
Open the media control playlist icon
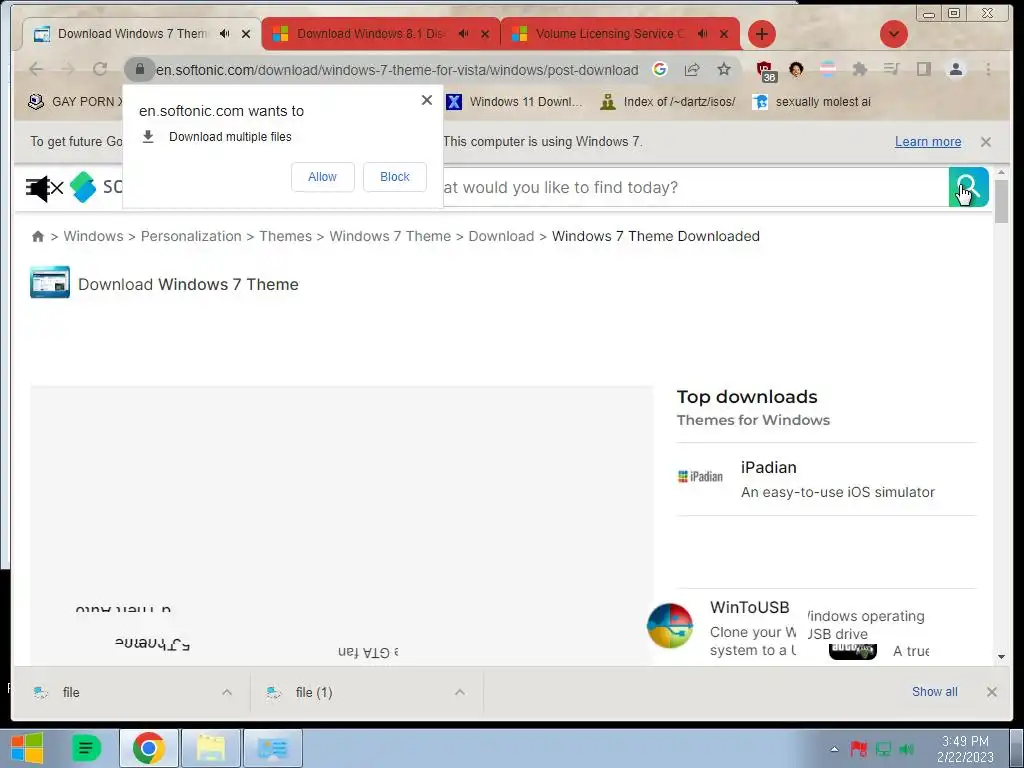click(891, 69)
